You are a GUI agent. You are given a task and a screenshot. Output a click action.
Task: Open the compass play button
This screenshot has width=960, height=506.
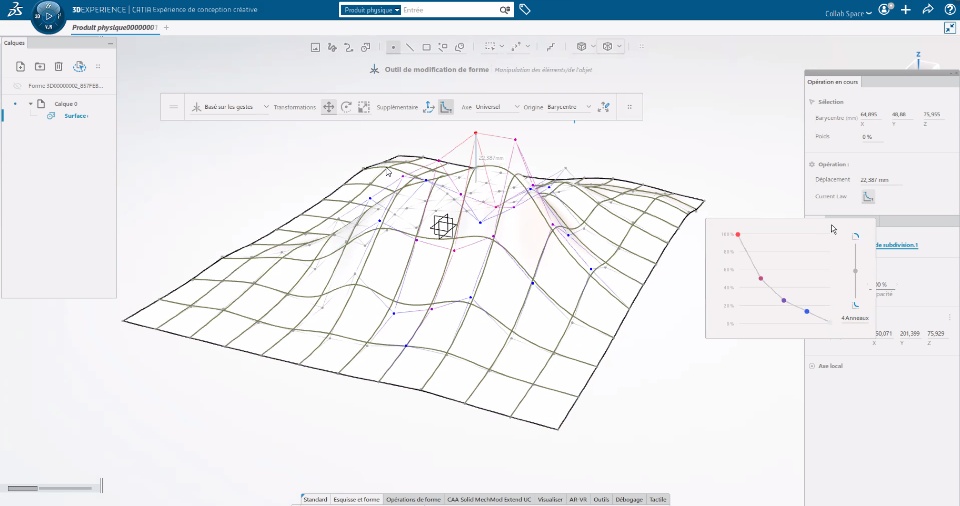coord(49,16)
